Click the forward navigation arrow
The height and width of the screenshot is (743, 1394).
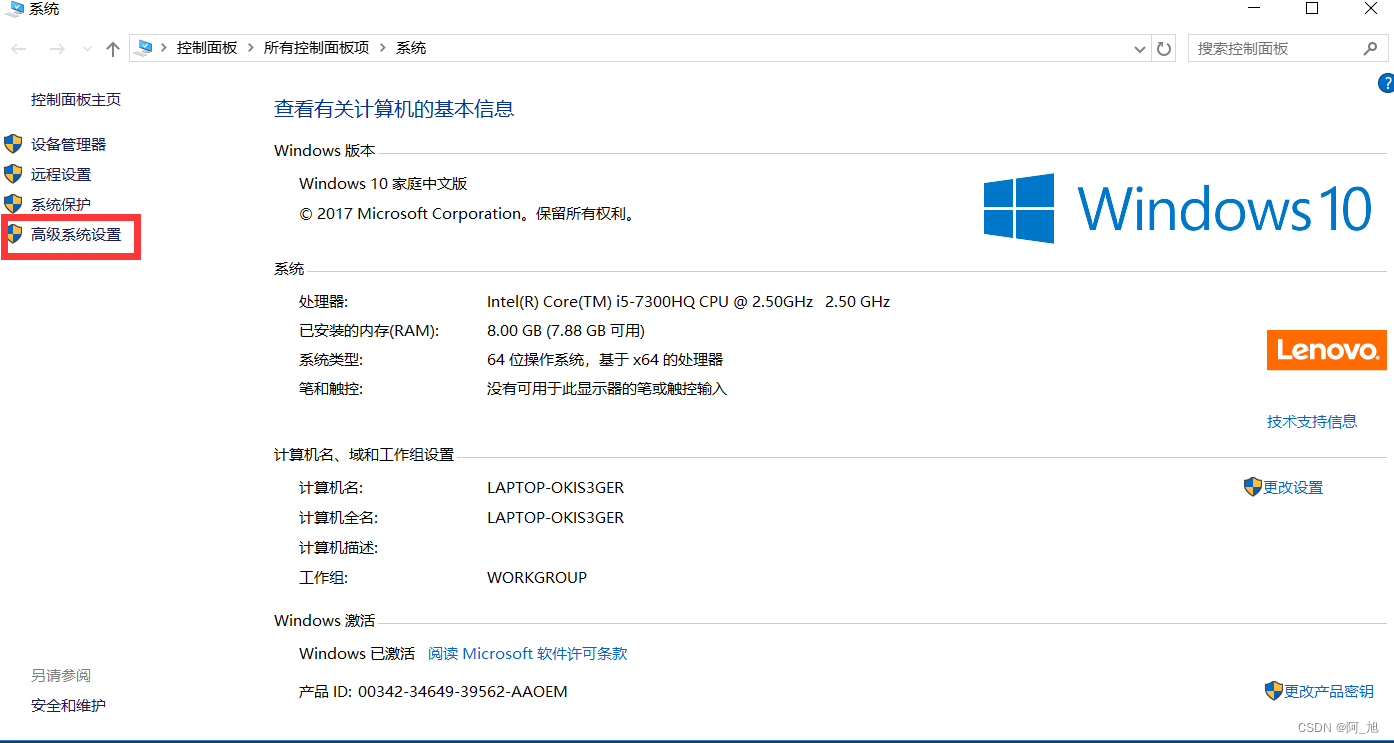coord(57,49)
